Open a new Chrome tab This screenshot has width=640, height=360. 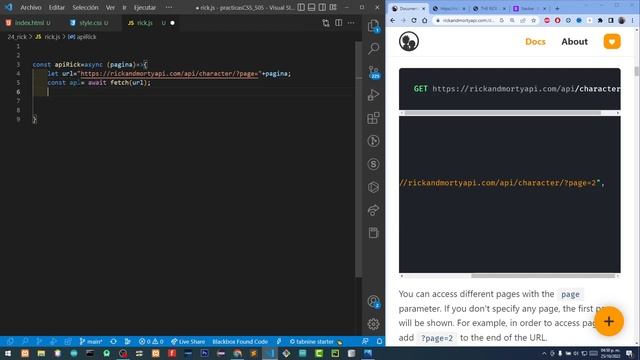click(x=557, y=8)
